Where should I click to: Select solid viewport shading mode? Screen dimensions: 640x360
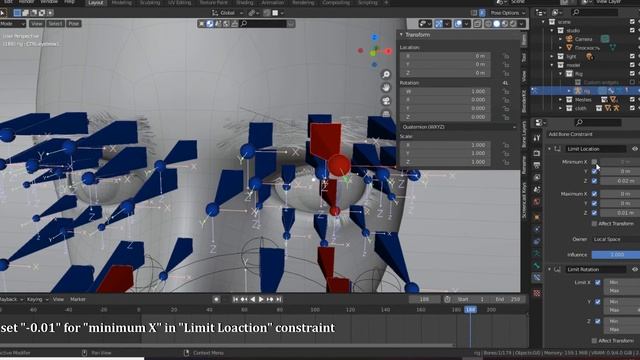point(496,24)
